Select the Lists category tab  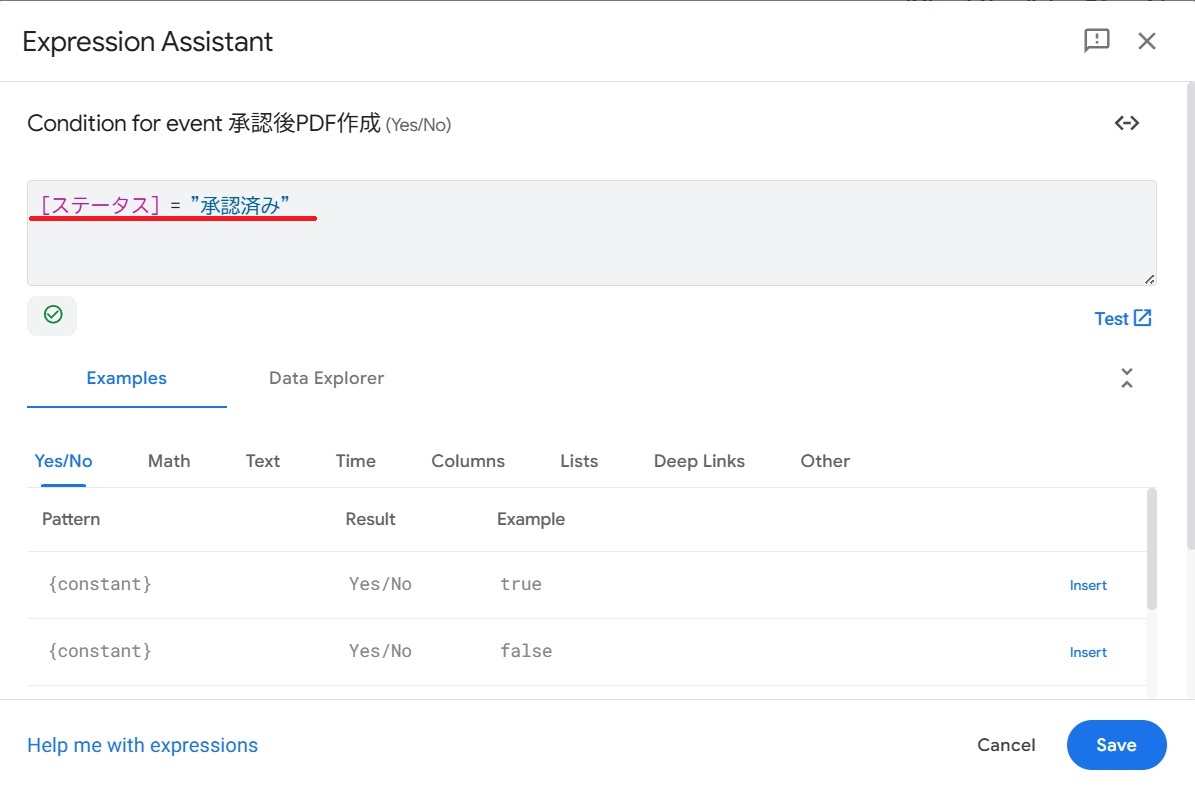[x=579, y=461]
